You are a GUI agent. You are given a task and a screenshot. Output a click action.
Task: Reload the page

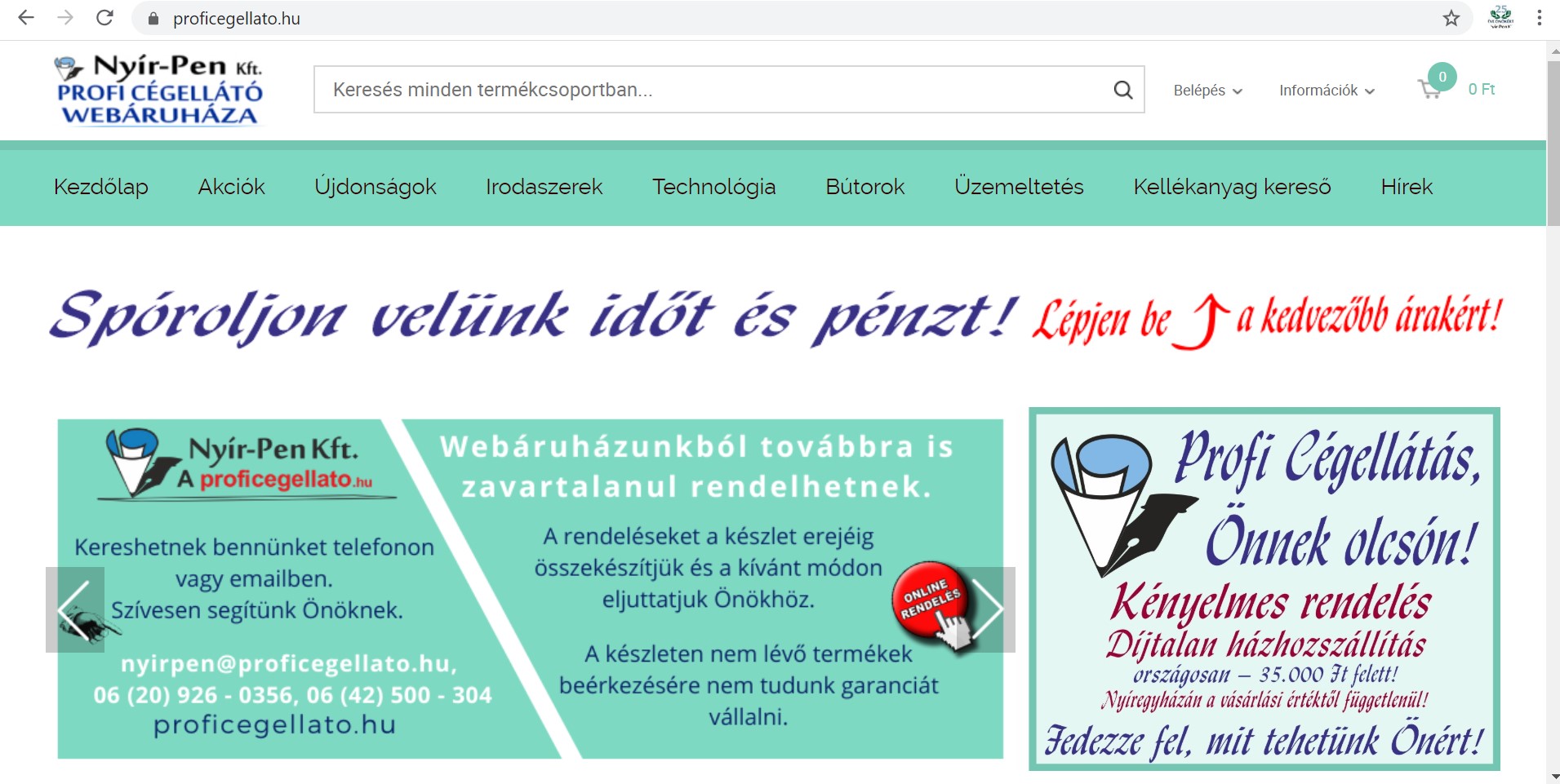click(104, 18)
